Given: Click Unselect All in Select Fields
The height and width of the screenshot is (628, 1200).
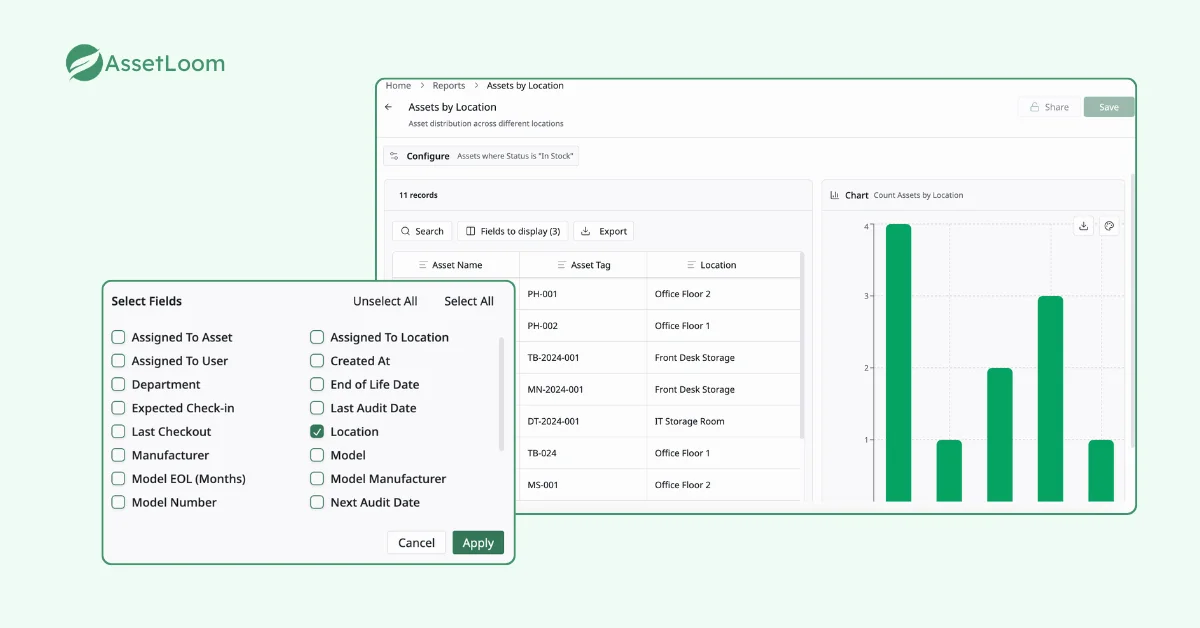Looking at the screenshot, I should pos(385,301).
